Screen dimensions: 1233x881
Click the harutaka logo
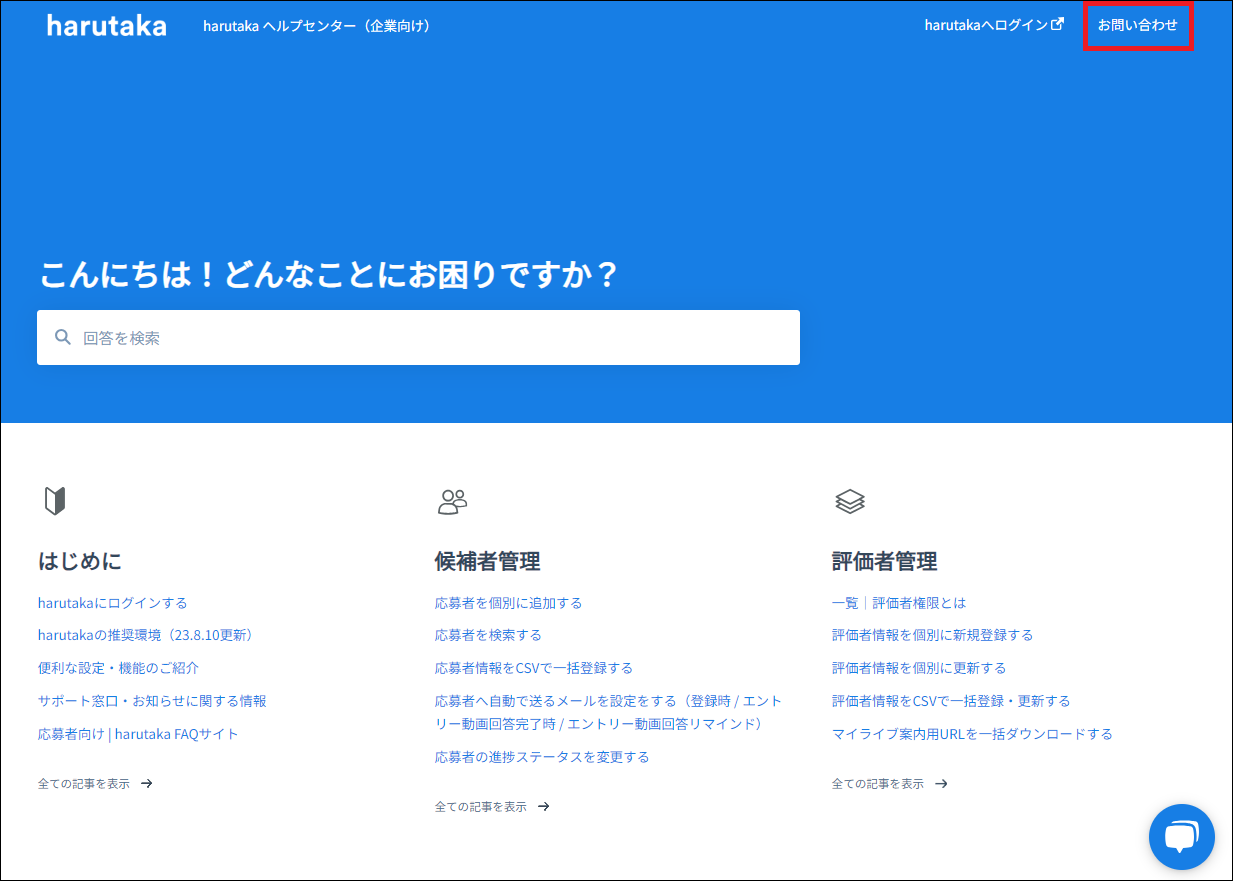click(106, 24)
